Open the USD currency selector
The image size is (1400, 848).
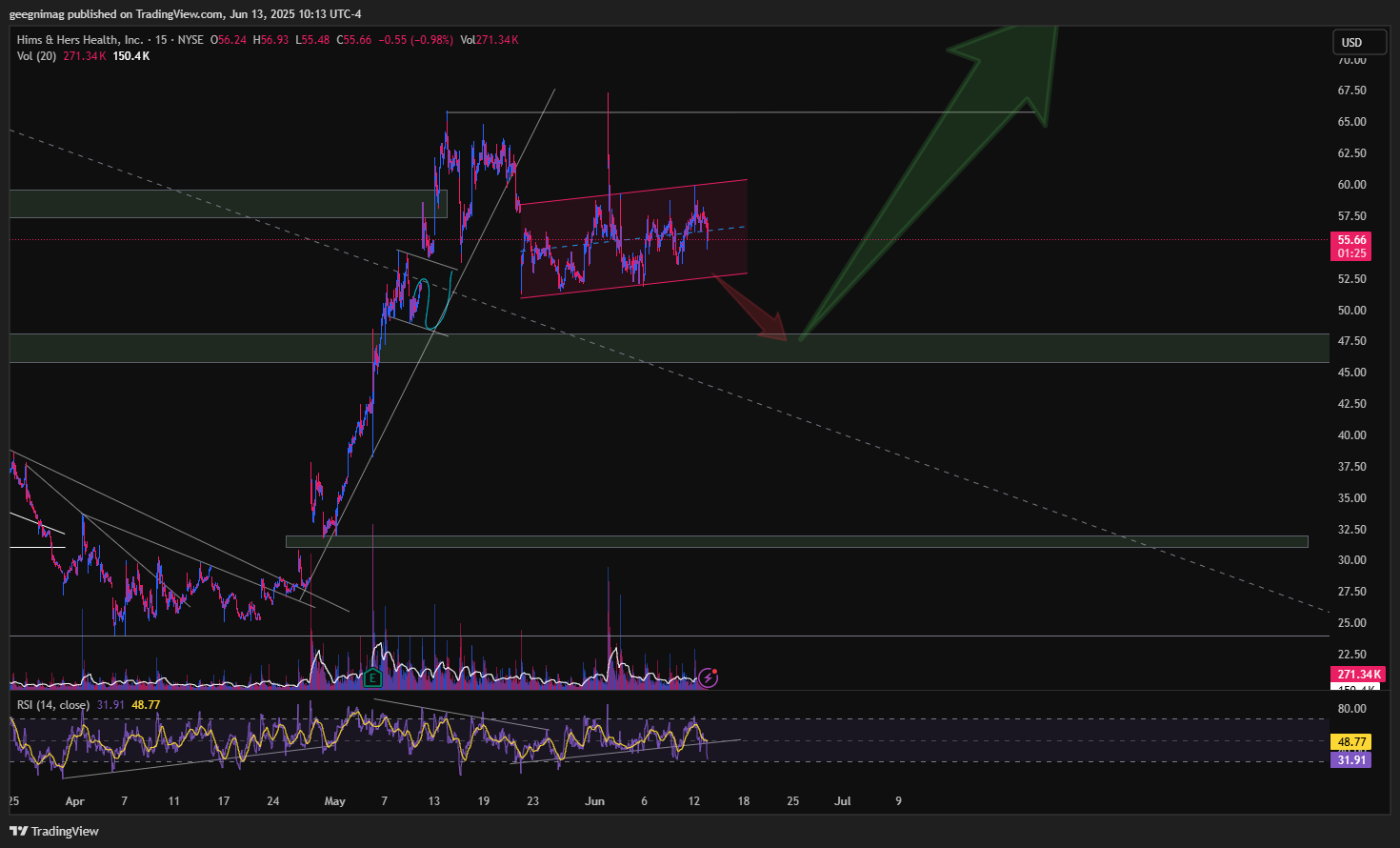(x=1358, y=42)
